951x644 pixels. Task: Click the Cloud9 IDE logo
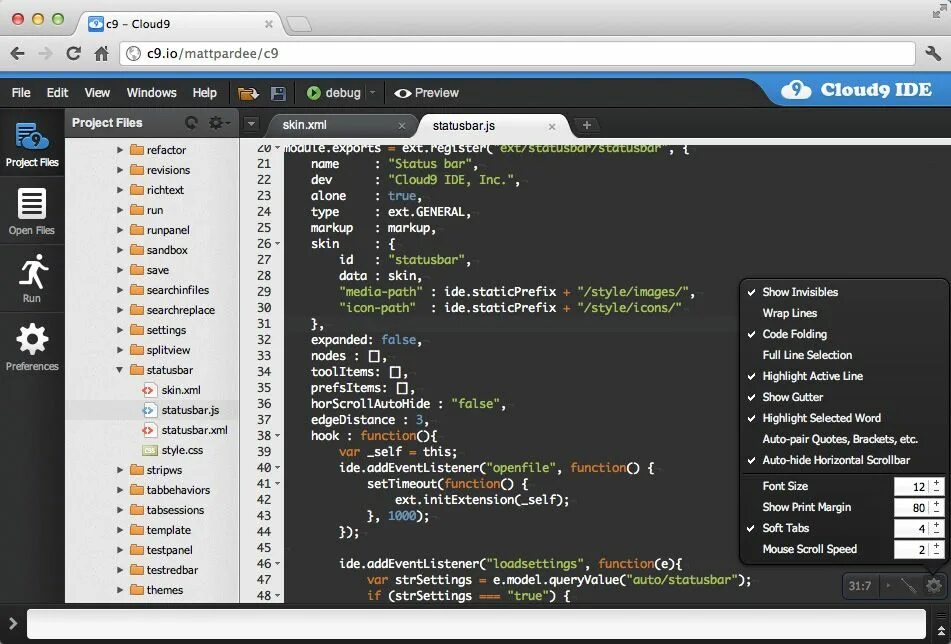[856, 90]
